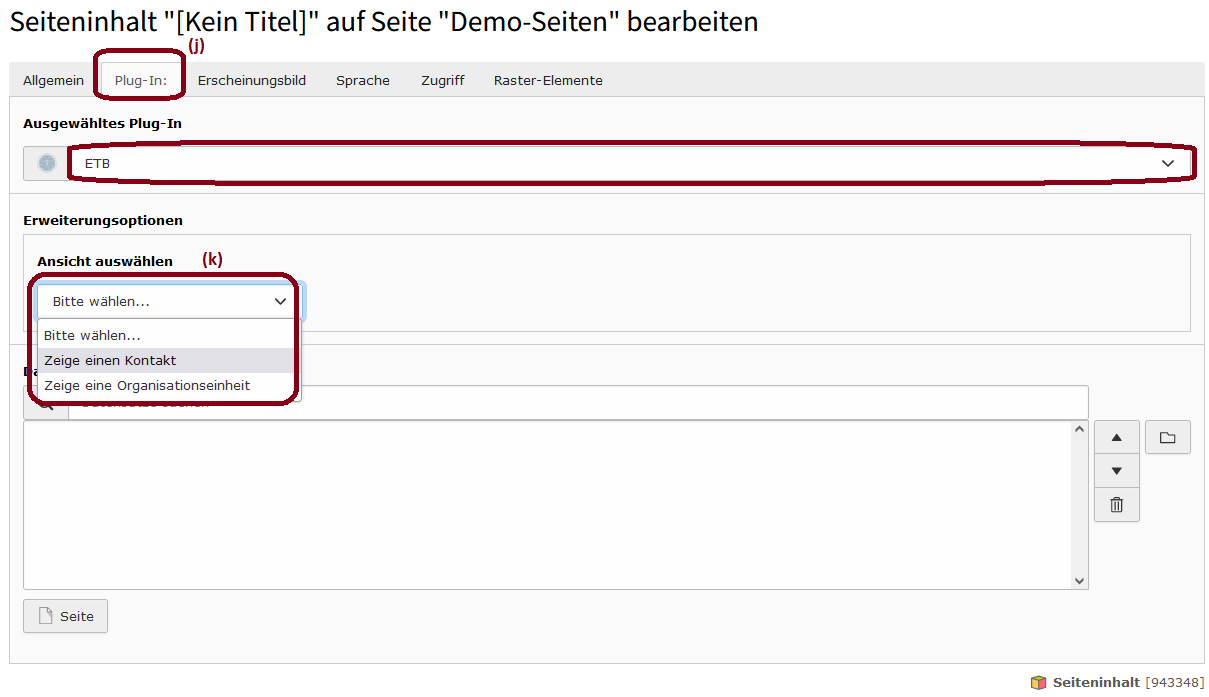This screenshot has height=697, width=1209.
Task: Click the record list scrollbar down arrow
Action: pos(1079,580)
